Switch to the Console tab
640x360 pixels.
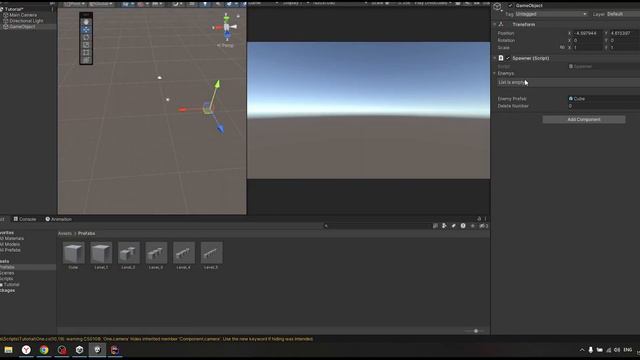click(24, 219)
